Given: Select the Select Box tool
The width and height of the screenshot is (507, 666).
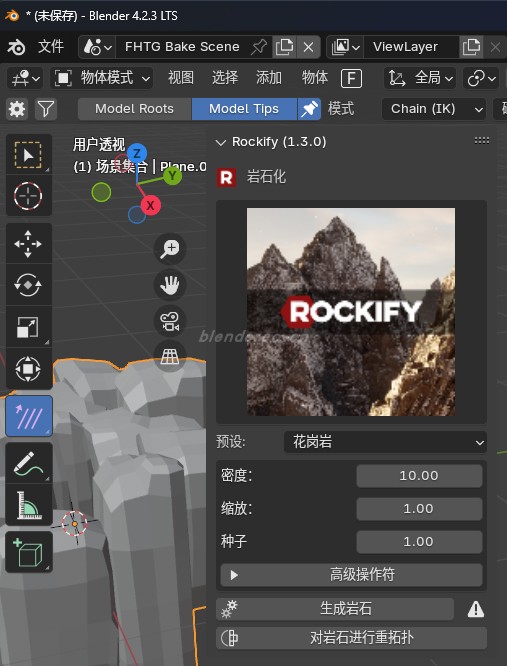Looking at the screenshot, I should [x=28, y=154].
